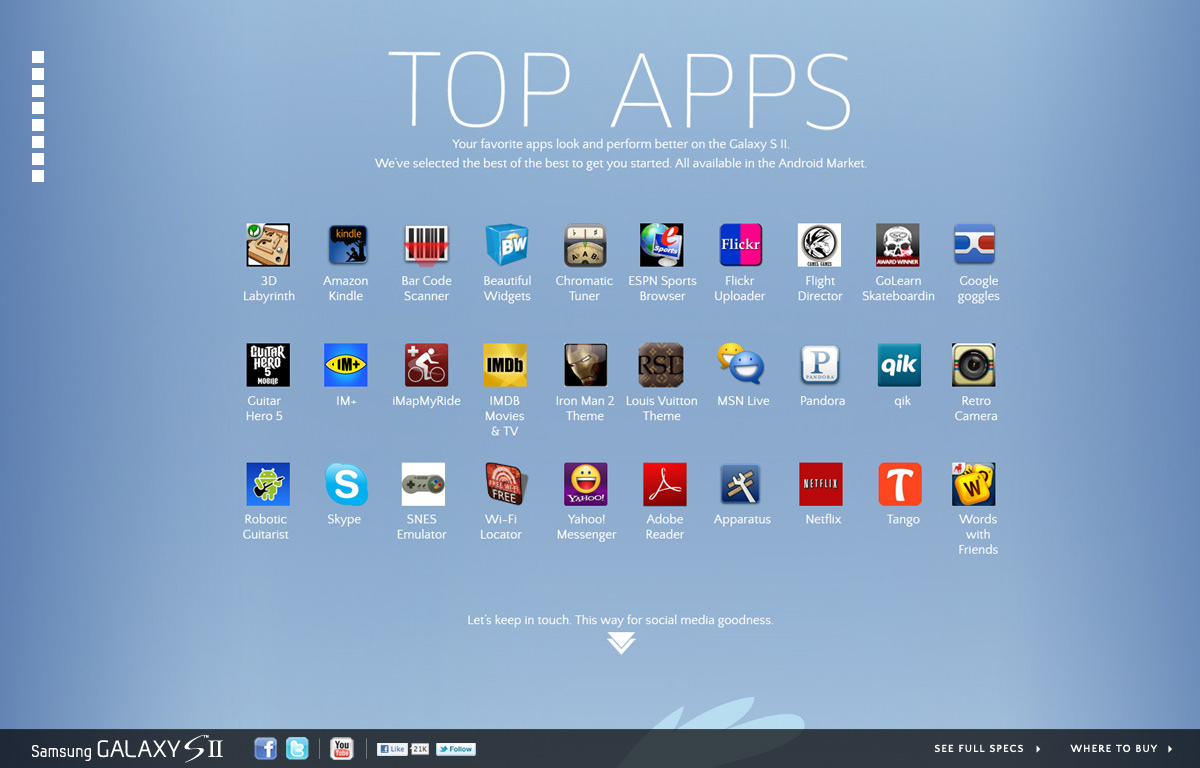The height and width of the screenshot is (768, 1200).
Task: Click the "Tango" app label
Action: coord(903,519)
